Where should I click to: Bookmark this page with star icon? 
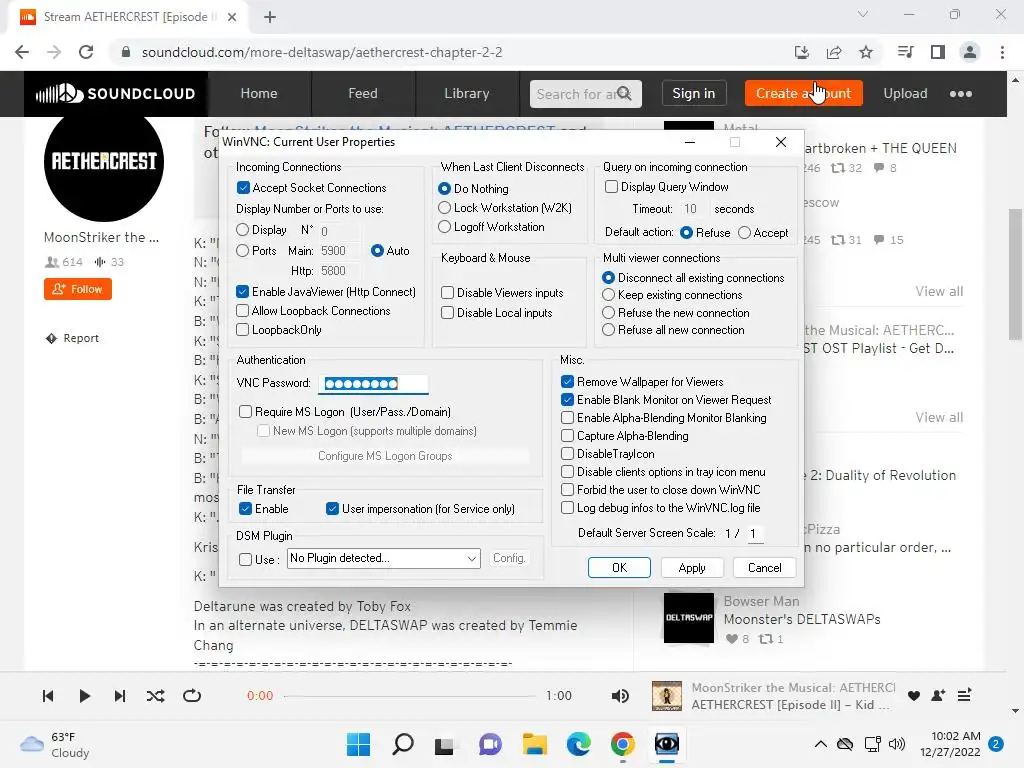865,52
